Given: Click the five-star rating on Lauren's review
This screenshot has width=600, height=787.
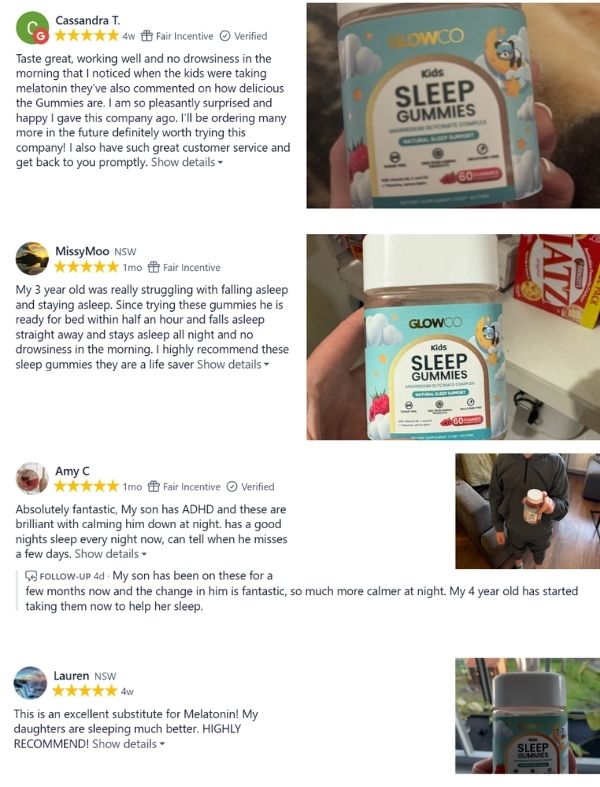Looking at the screenshot, I should pyautogui.click(x=85, y=692).
